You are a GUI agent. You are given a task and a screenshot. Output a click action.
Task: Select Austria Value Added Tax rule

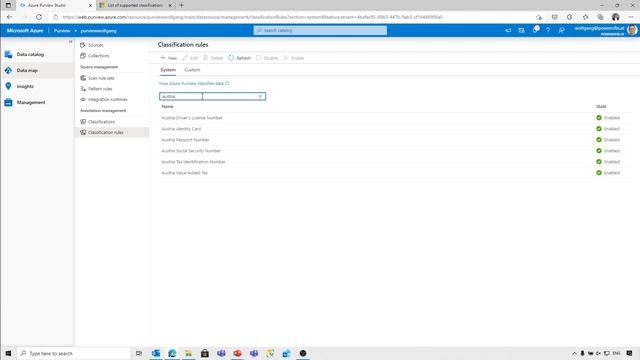[x=184, y=173]
